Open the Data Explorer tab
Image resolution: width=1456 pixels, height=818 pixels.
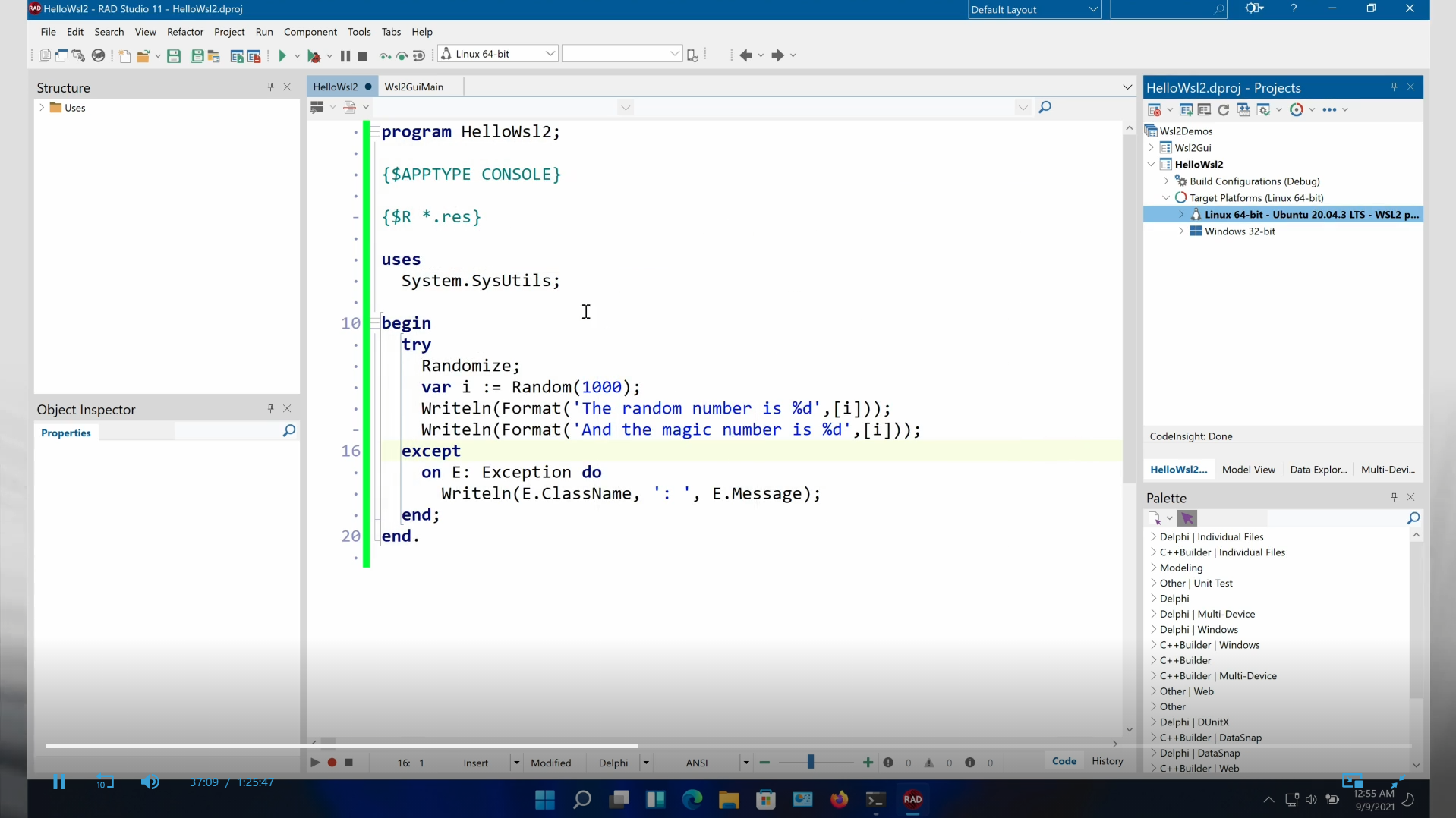pyautogui.click(x=1318, y=470)
